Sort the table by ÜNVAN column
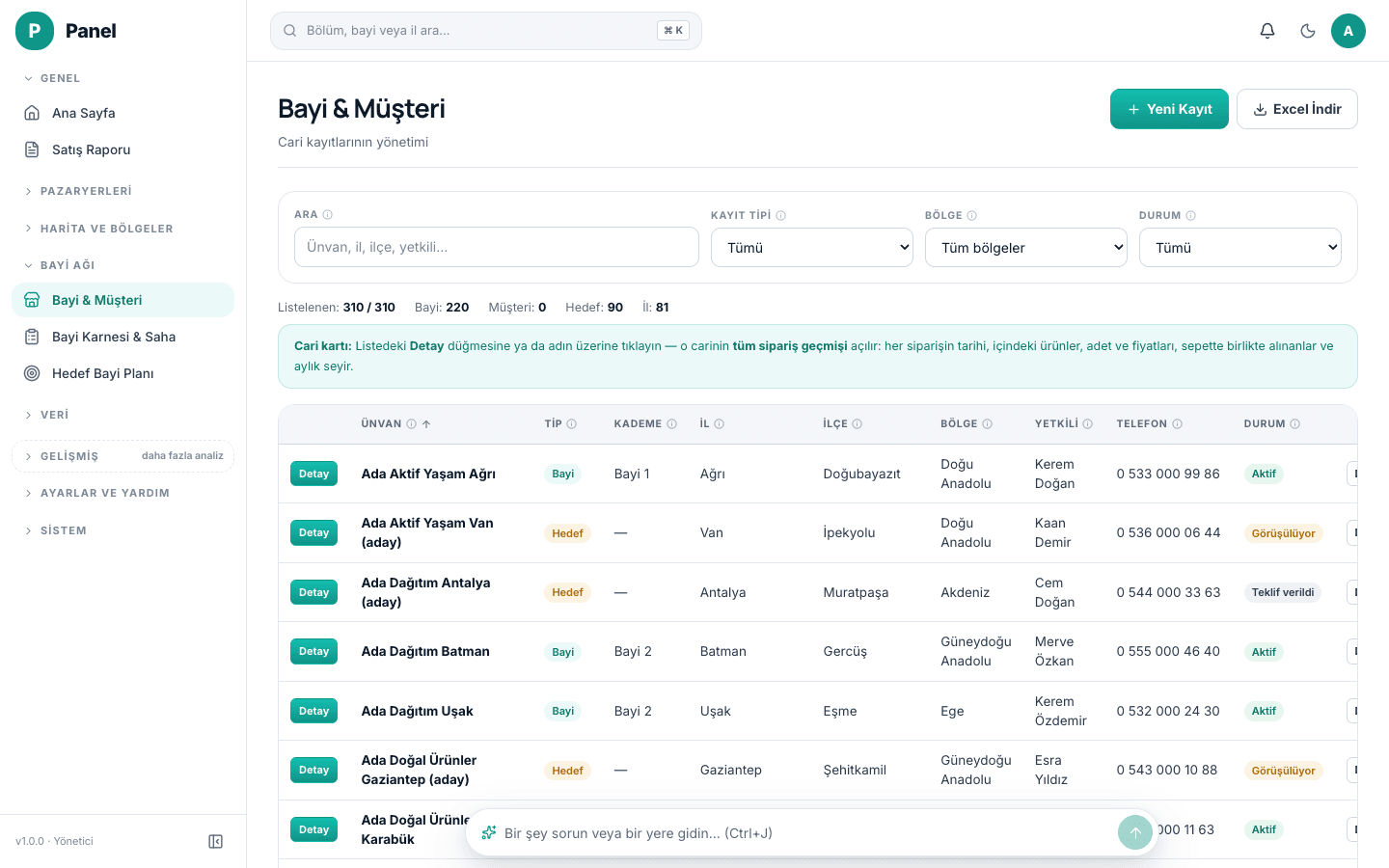The height and width of the screenshot is (868, 1389). pos(382,423)
